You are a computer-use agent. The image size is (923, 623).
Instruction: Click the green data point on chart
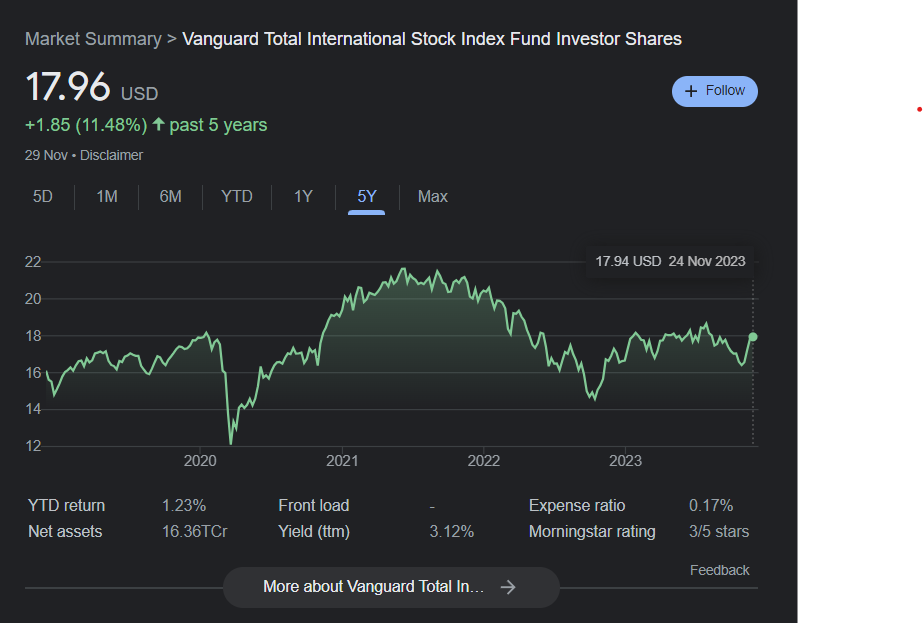(753, 337)
